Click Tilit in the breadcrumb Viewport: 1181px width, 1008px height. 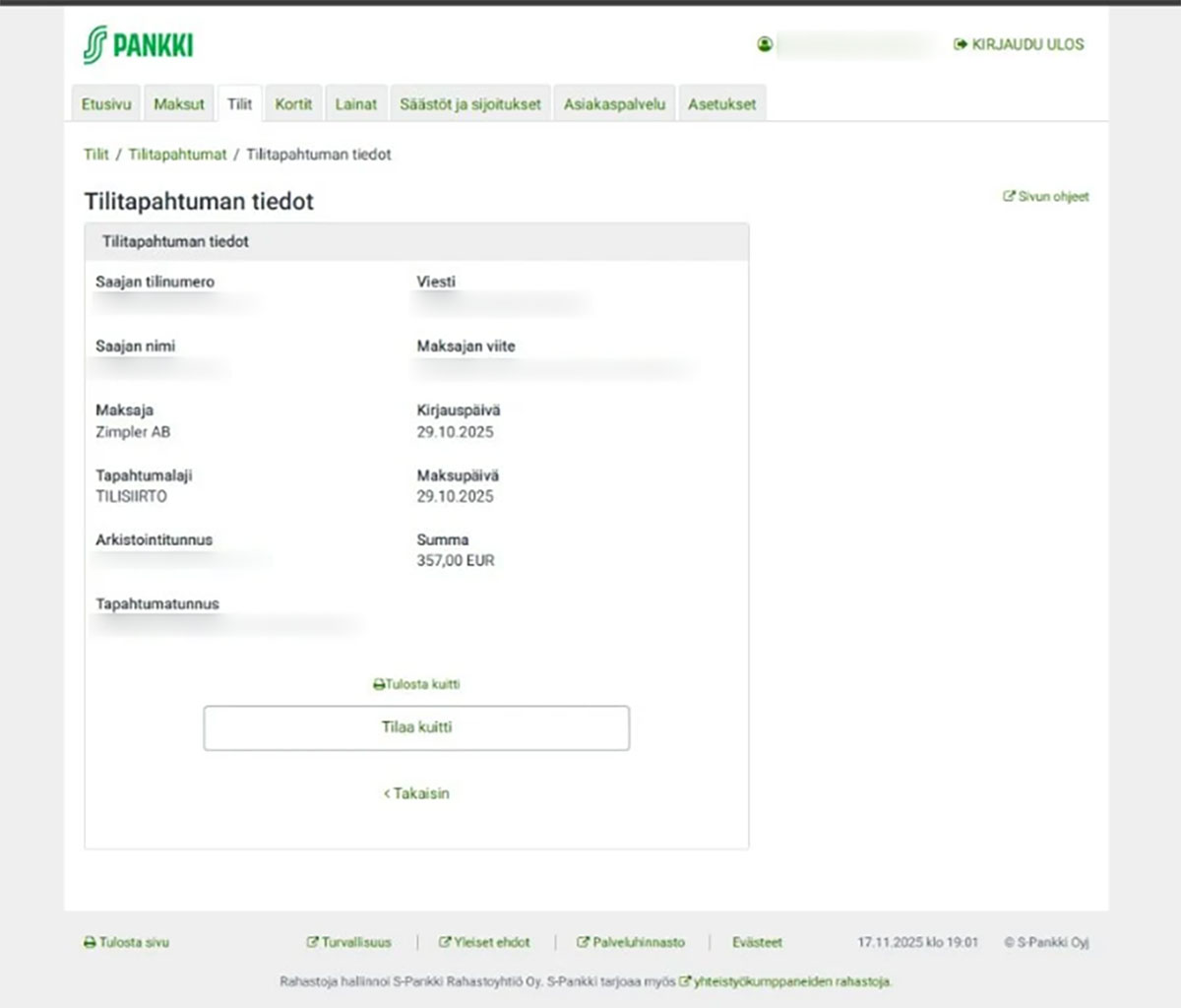[x=96, y=155]
